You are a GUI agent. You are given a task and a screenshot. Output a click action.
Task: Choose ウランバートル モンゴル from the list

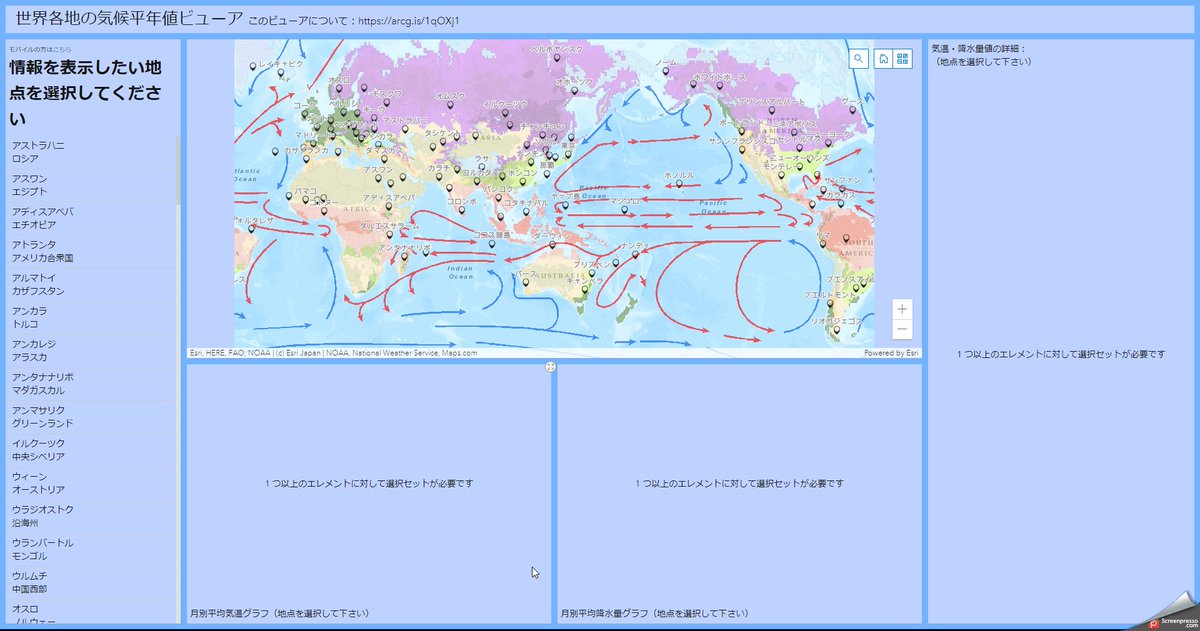coord(91,549)
